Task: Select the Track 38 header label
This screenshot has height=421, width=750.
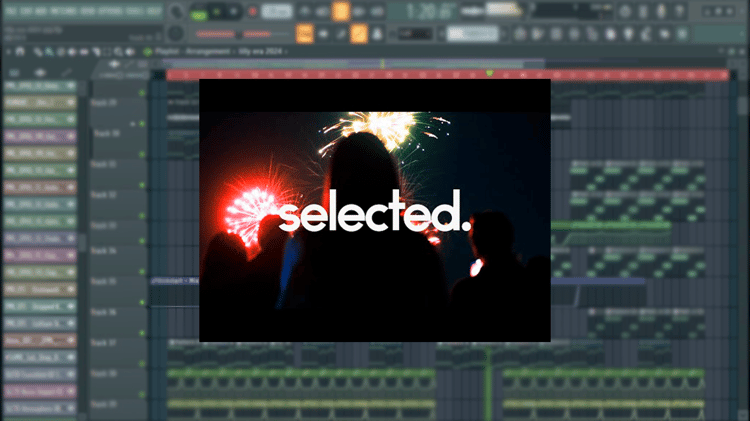Action: click(x=104, y=373)
